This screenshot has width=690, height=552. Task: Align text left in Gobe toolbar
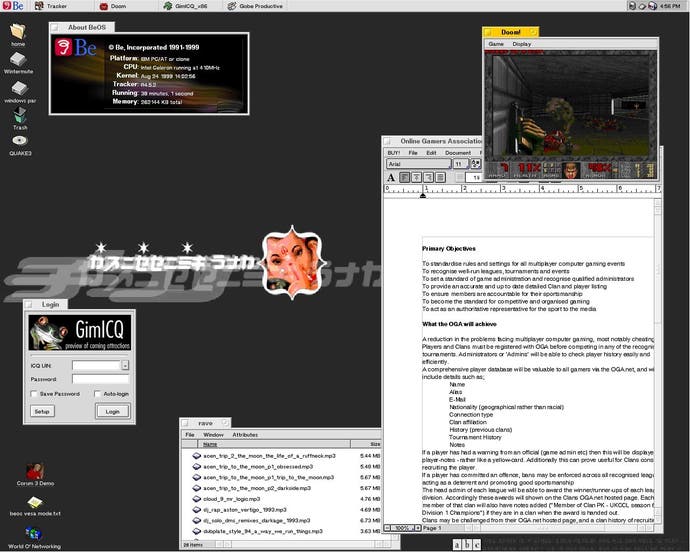(404, 177)
